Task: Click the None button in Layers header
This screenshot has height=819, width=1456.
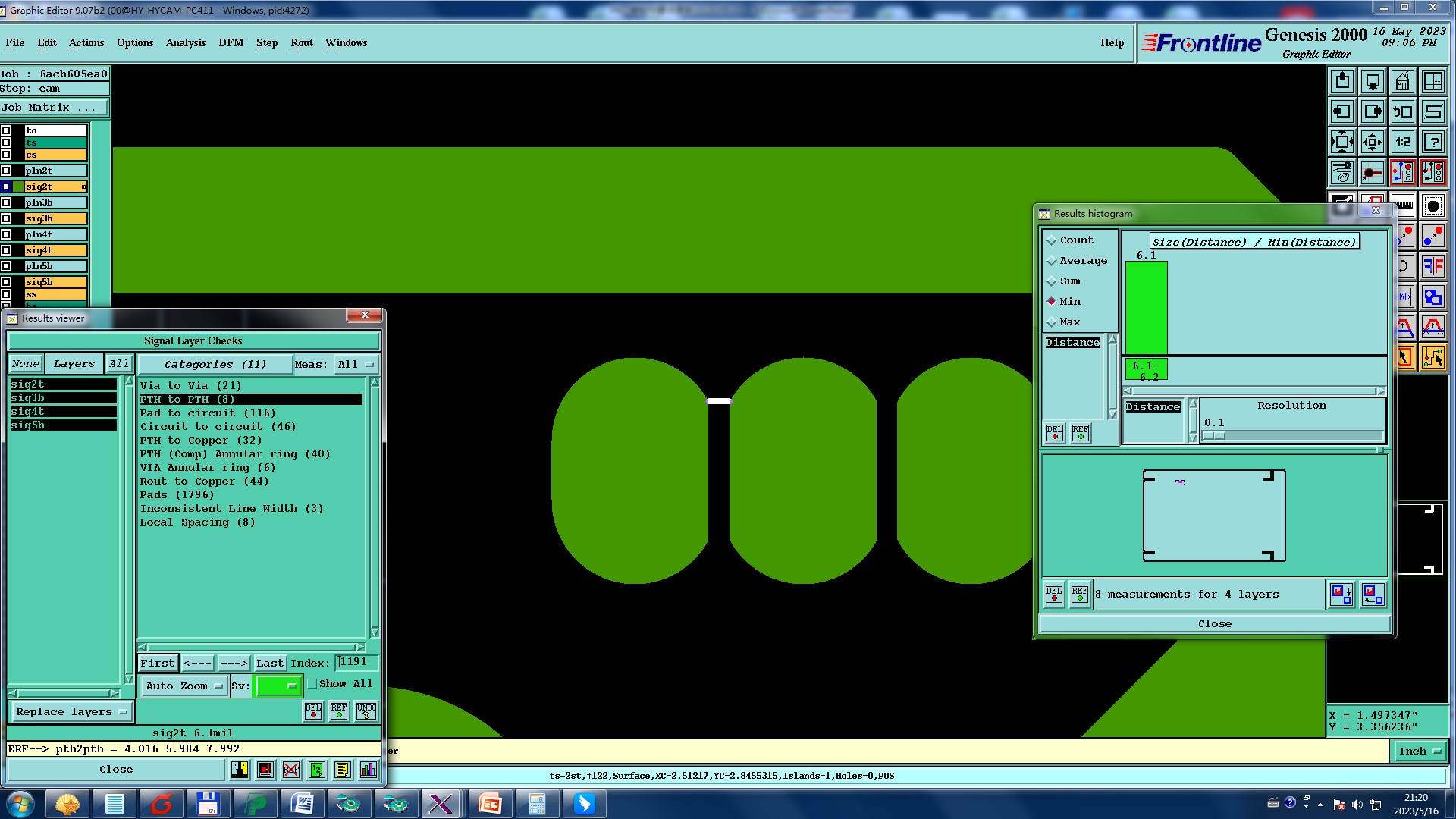Action: pyautogui.click(x=25, y=364)
